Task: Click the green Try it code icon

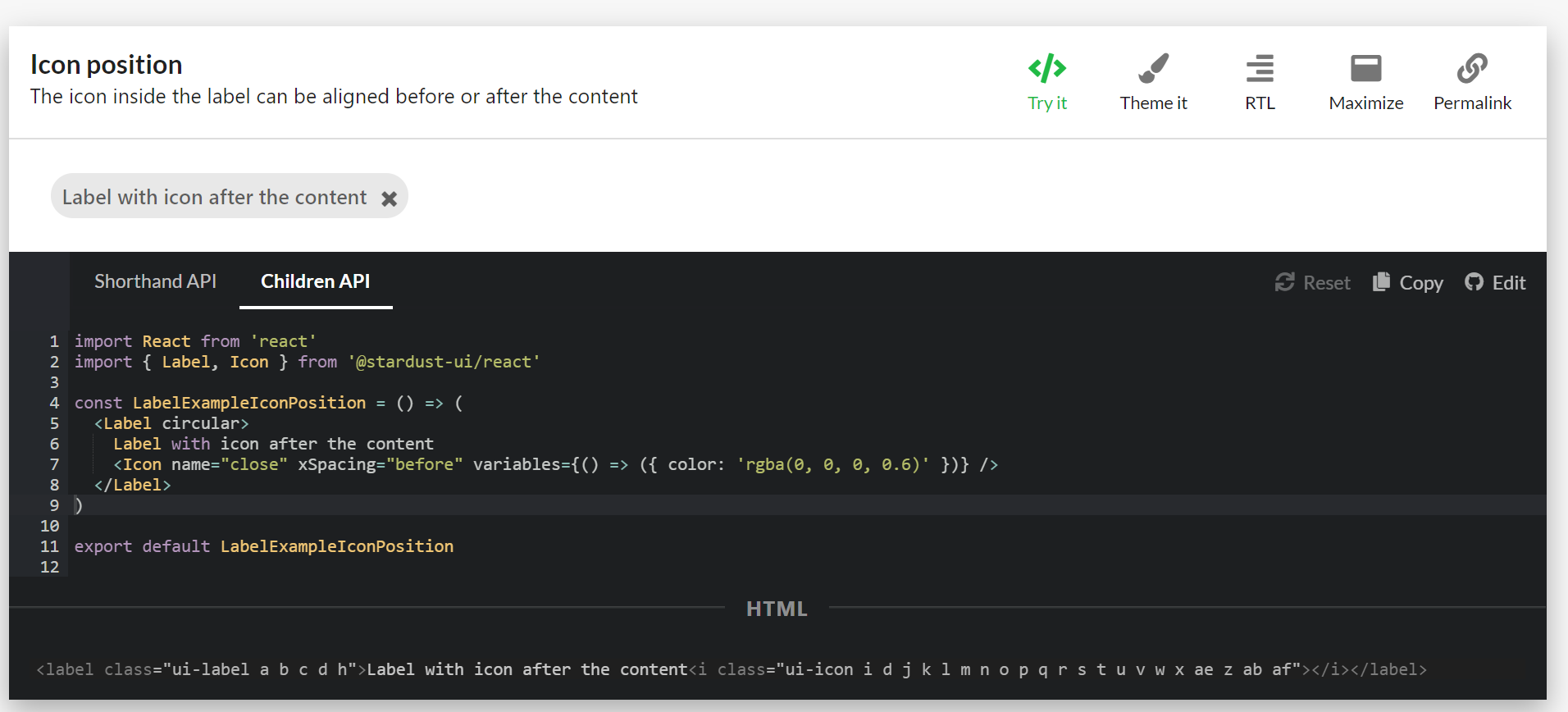Action: [1047, 68]
